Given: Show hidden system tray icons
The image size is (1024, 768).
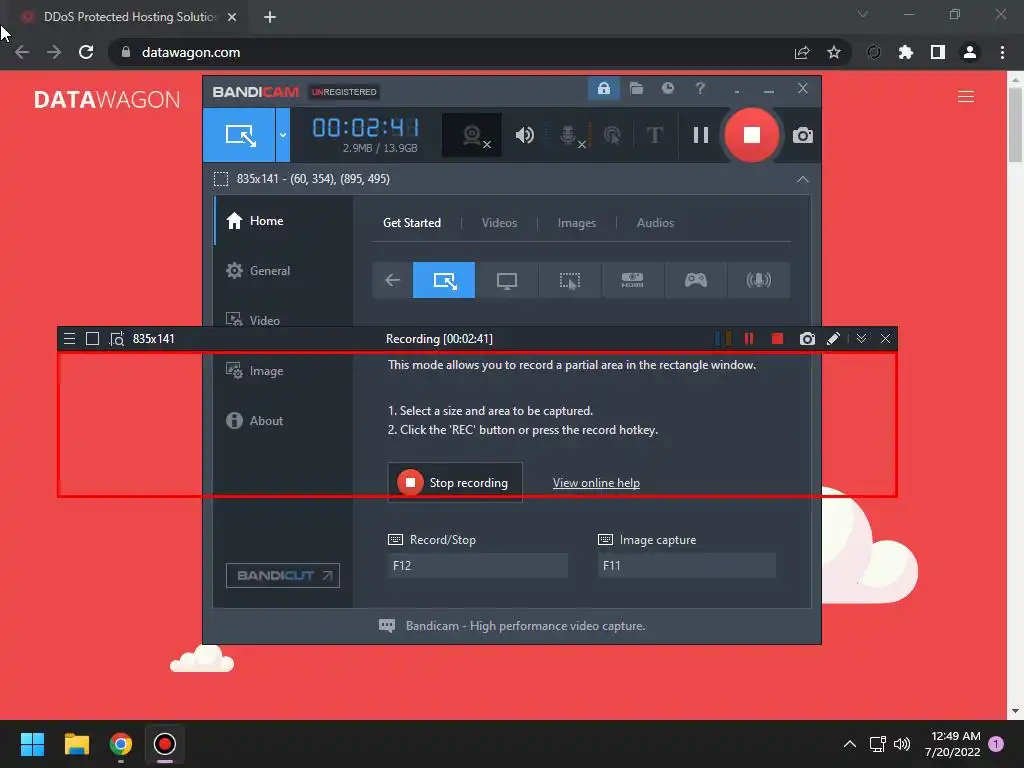Looking at the screenshot, I should (x=850, y=744).
